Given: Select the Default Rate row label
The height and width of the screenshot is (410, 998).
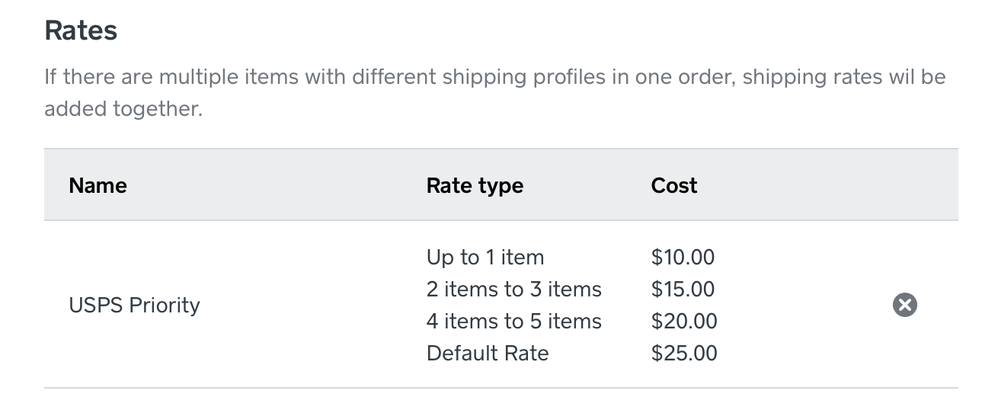Looking at the screenshot, I should pyautogui.click(x=487, y=353).
